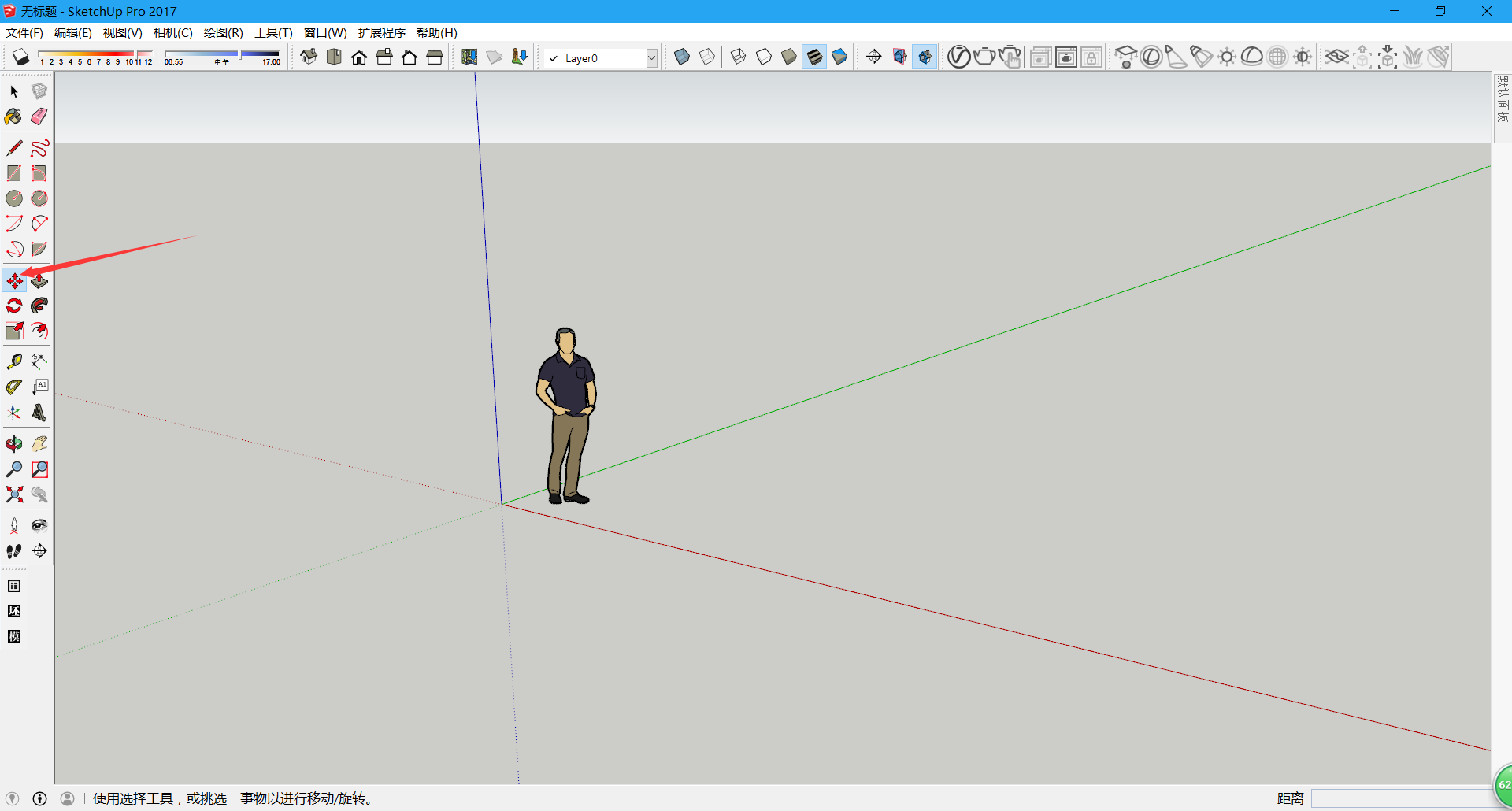The height and width of the screenshot is (811, 1512).
Task: Toggle X-Ray face style
Action: coord(682,57)
